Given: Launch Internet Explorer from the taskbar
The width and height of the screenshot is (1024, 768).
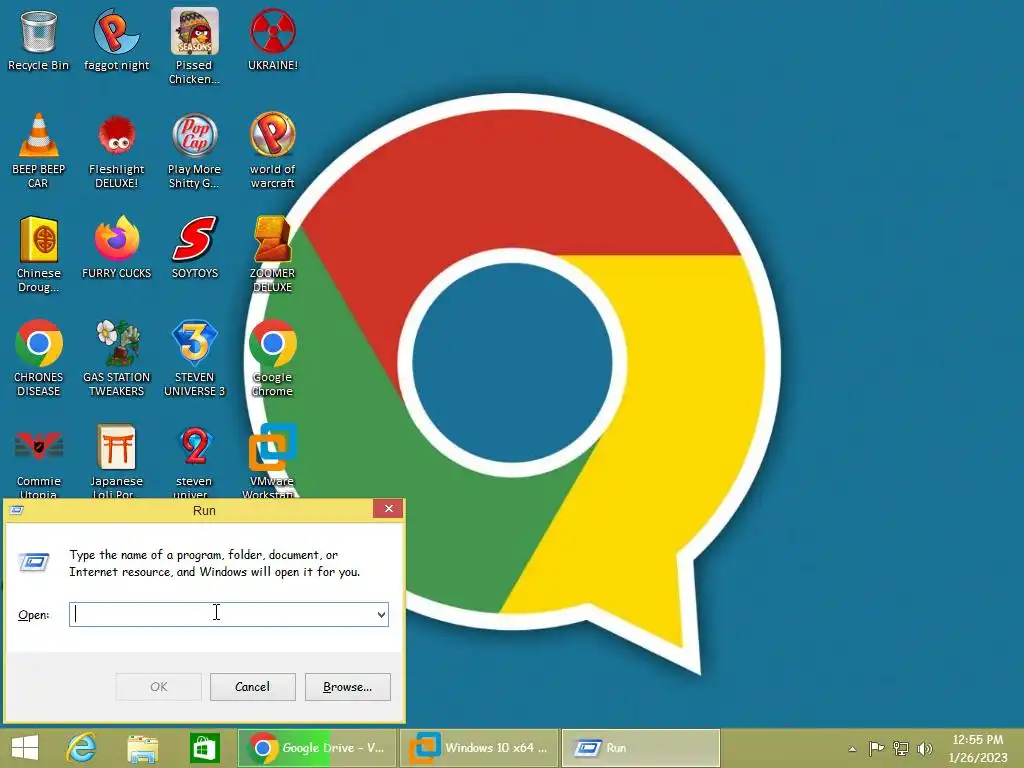Looking at the screenshot, I should tap(82, 748).
